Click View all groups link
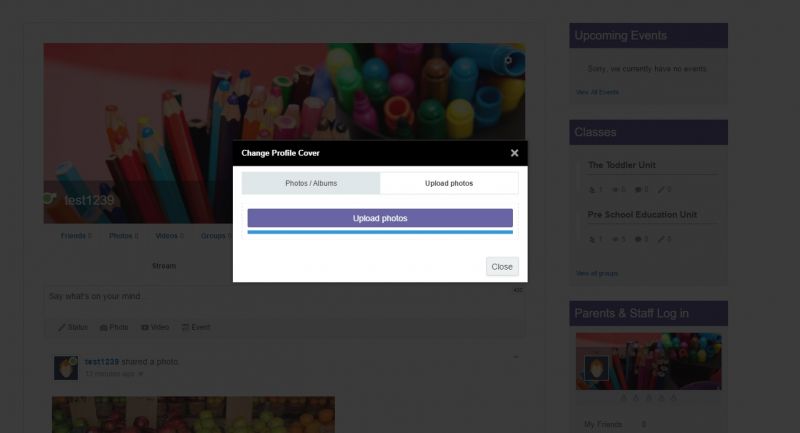 [597, 273]
